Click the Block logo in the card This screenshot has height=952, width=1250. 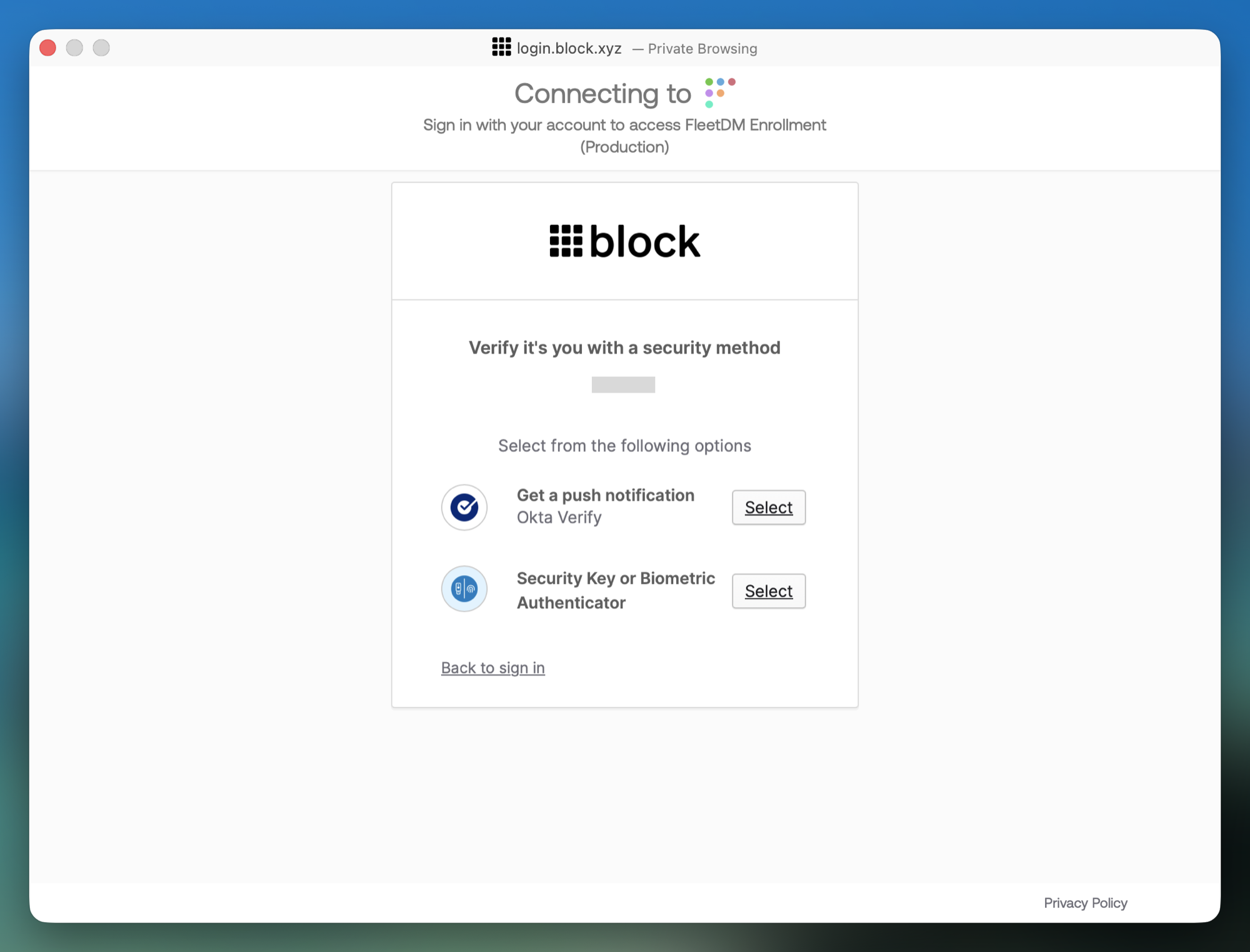(x=624, y=241)
